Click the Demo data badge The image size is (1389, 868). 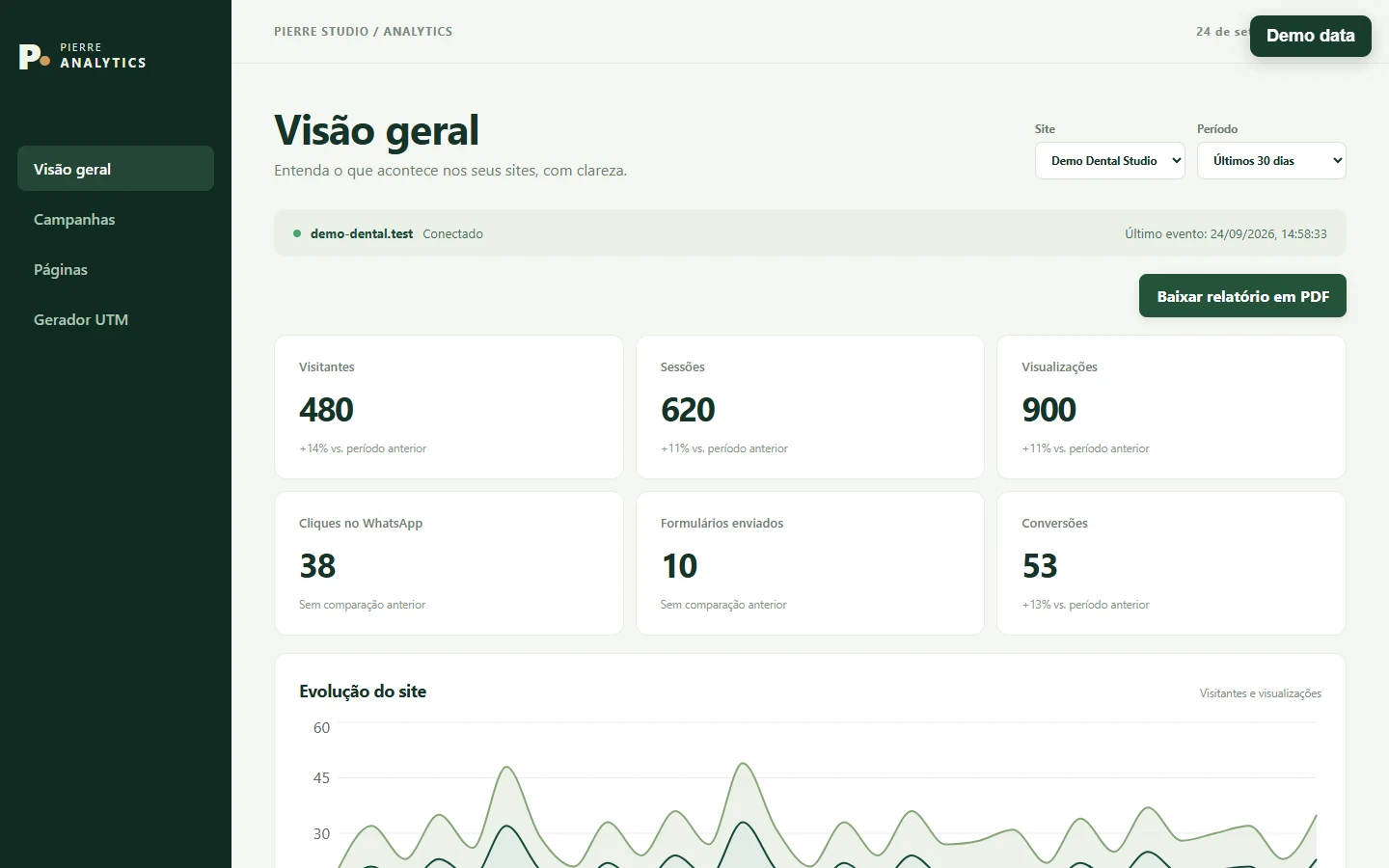tap(1310, 36)
